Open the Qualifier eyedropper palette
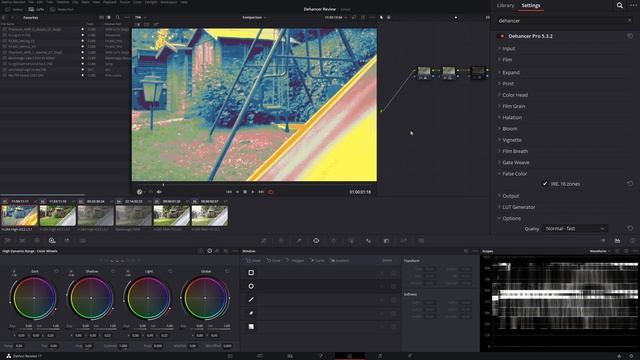This screenshot has height=360, width=640. click(x=299, y=241)
